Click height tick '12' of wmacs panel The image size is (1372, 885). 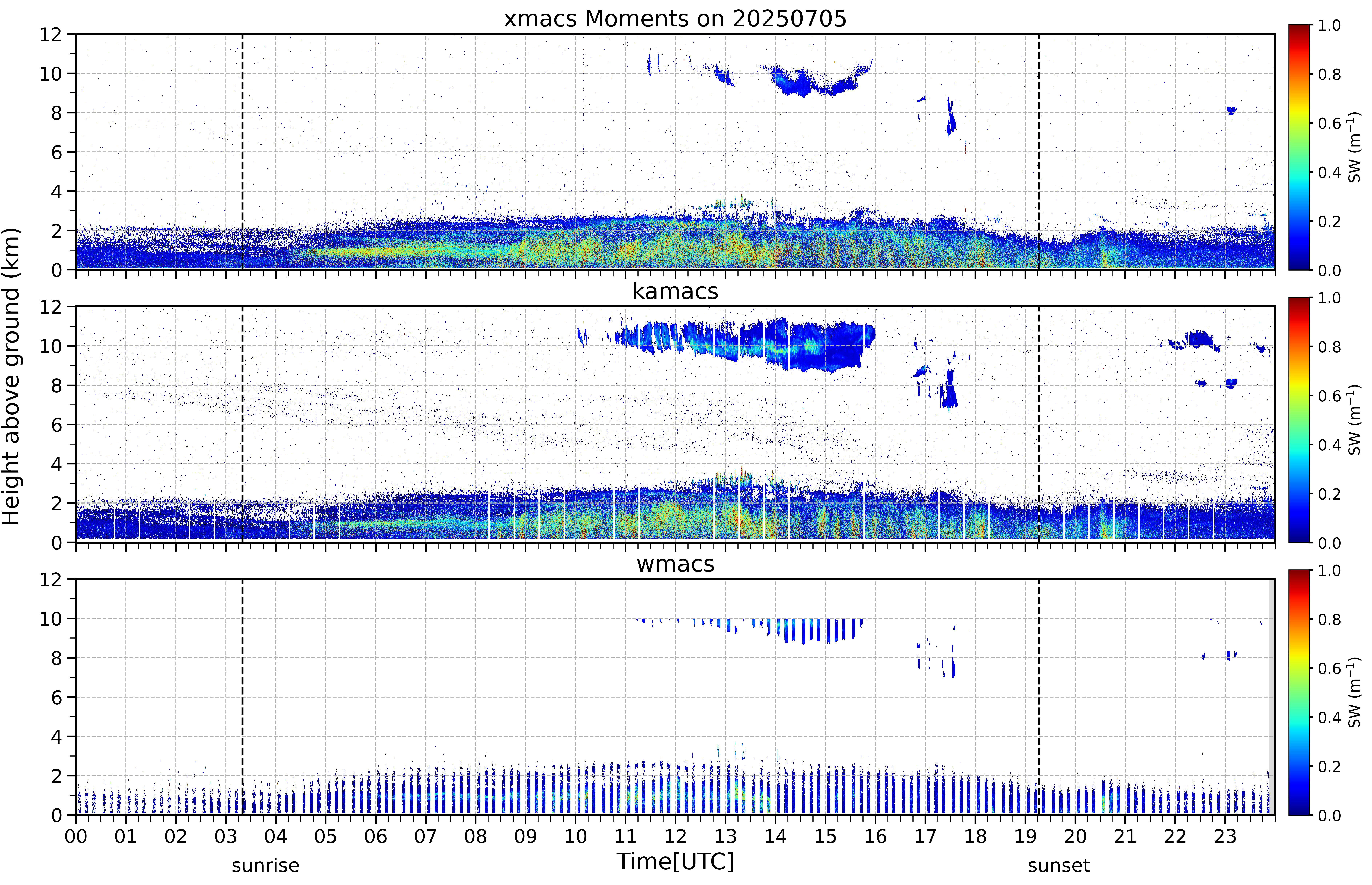coord(51,579)
